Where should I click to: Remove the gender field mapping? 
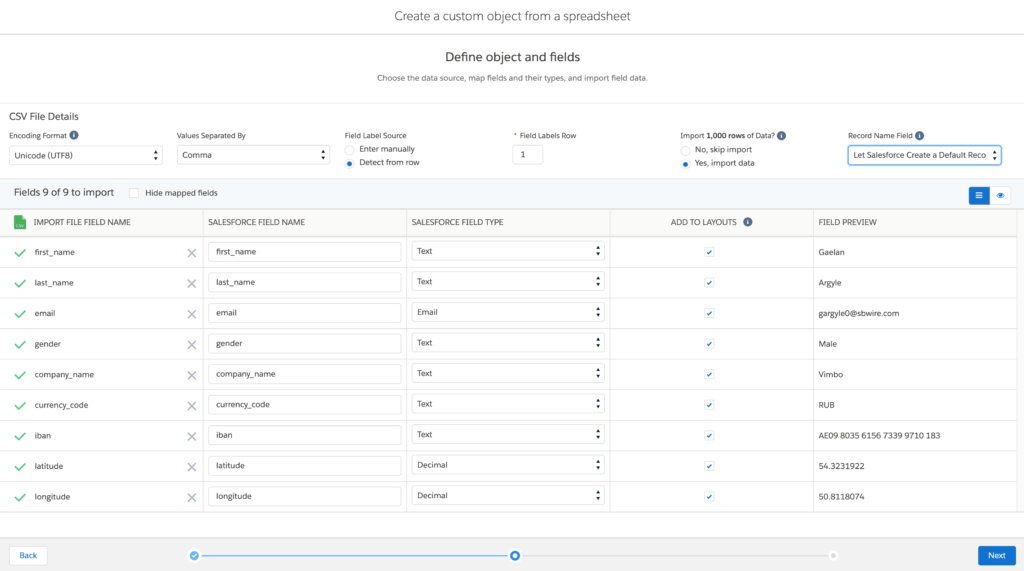coord(191,345)
